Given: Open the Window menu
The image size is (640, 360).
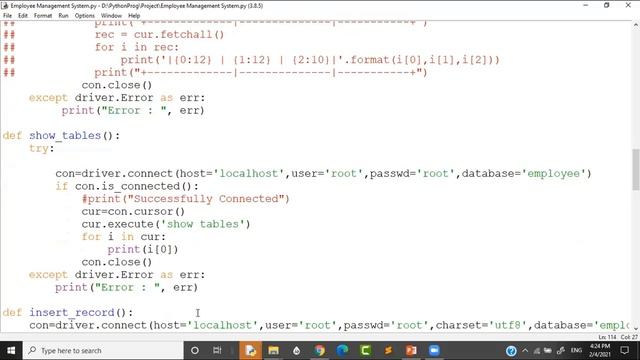Looking at the screenshot, I should coord(111,16).
